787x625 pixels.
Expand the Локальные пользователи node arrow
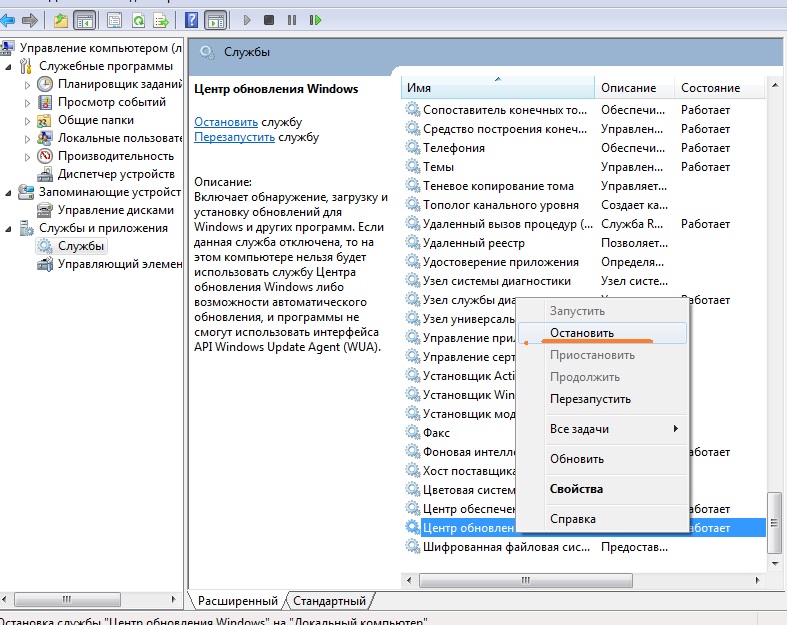(x=27, y=139)
